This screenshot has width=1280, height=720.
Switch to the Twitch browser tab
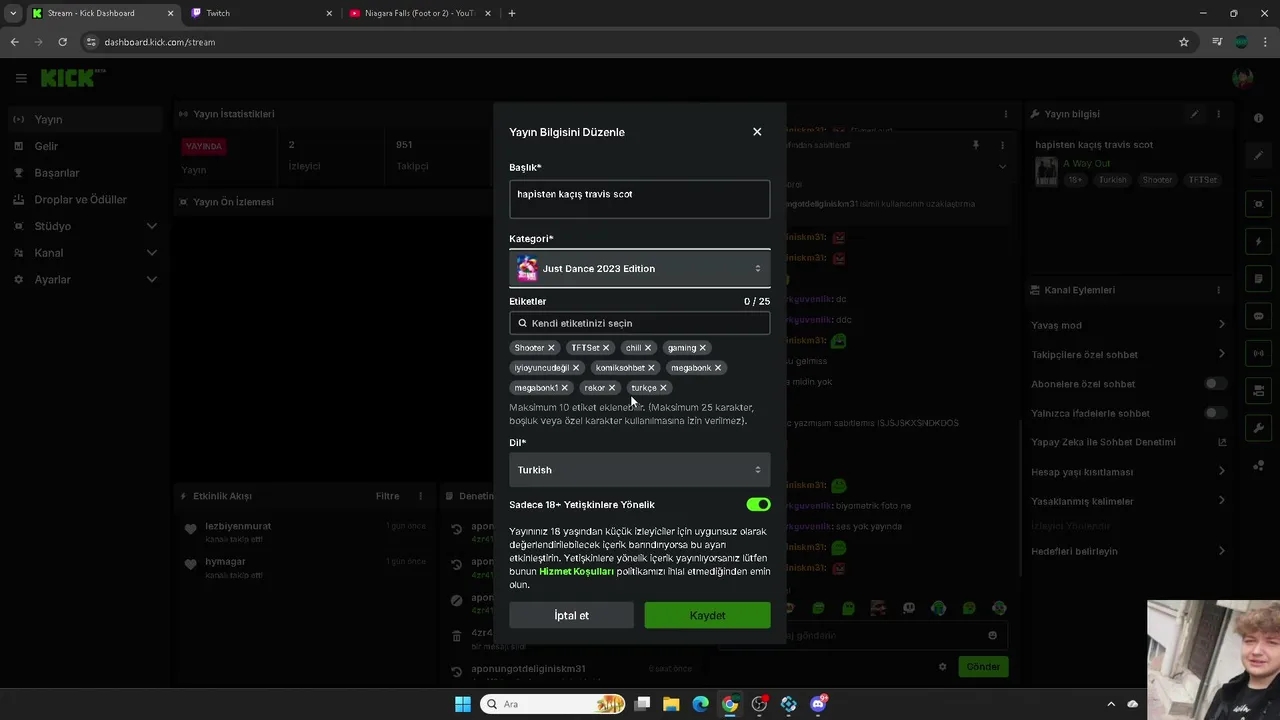(262, 13)
